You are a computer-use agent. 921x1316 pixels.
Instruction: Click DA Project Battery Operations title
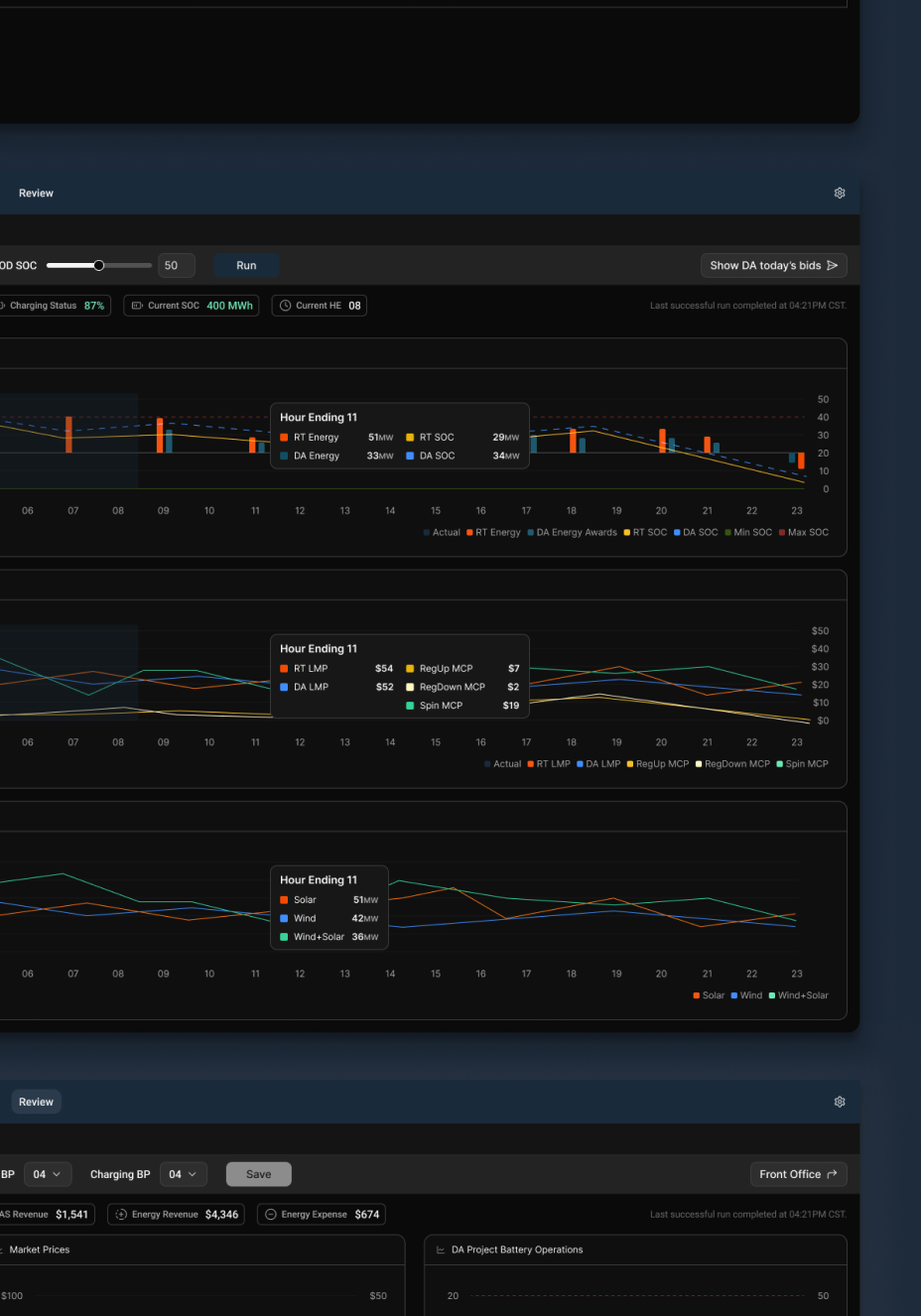click(517, 1250)
